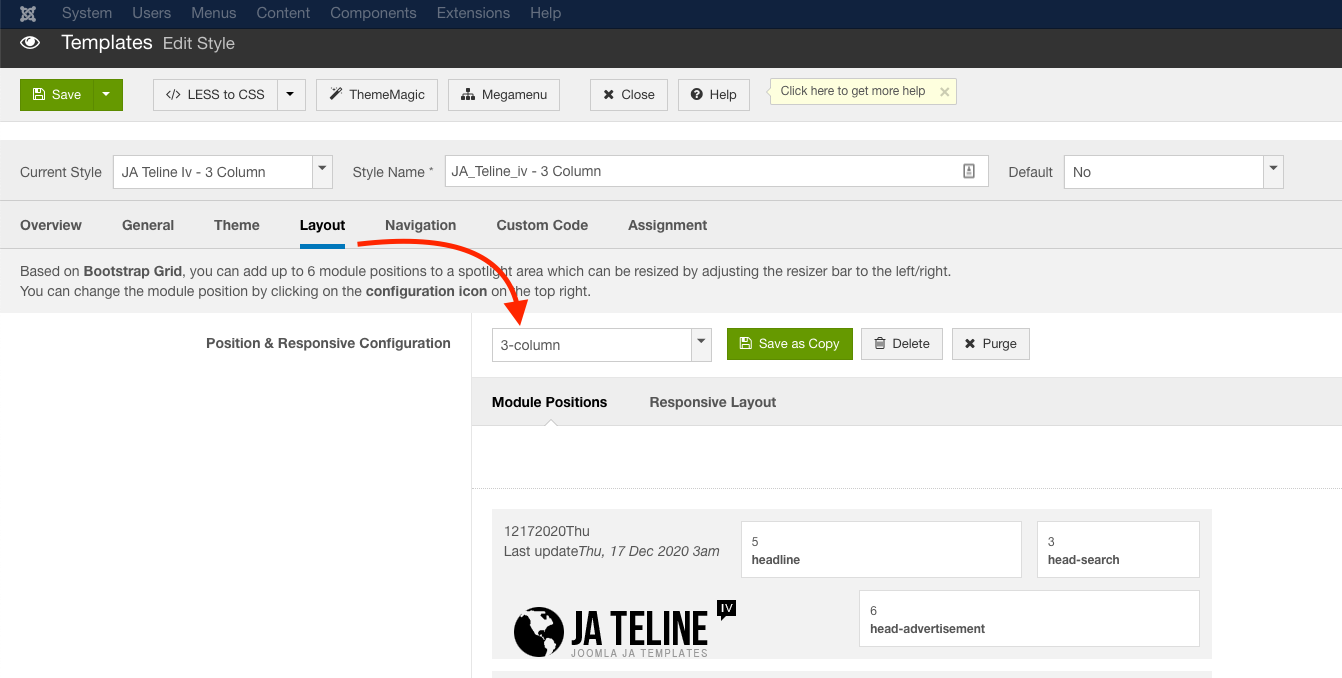Switch to Responsive Layout tab

(x=712, y=402)
